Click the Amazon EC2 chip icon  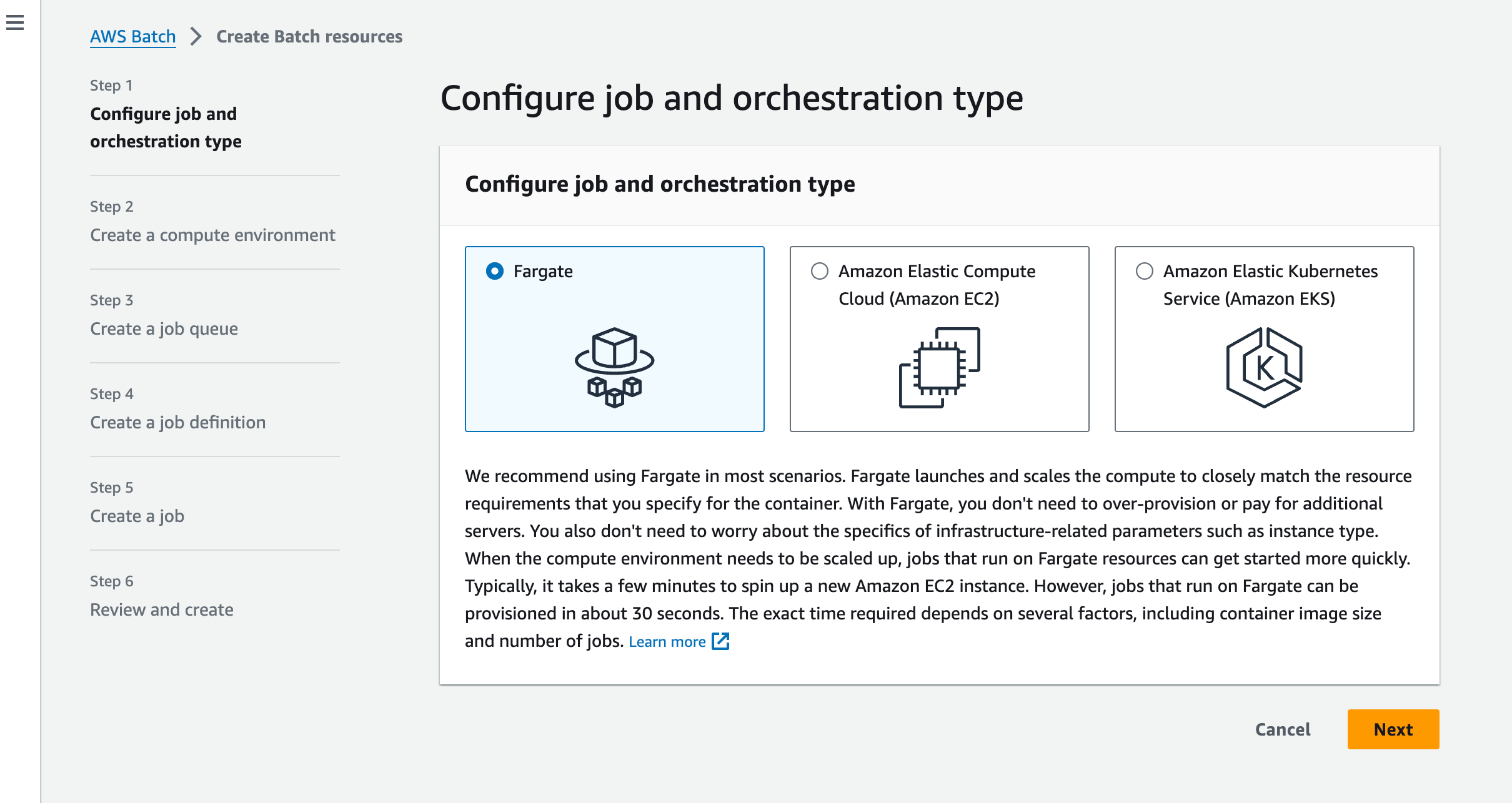pos(939,367)
